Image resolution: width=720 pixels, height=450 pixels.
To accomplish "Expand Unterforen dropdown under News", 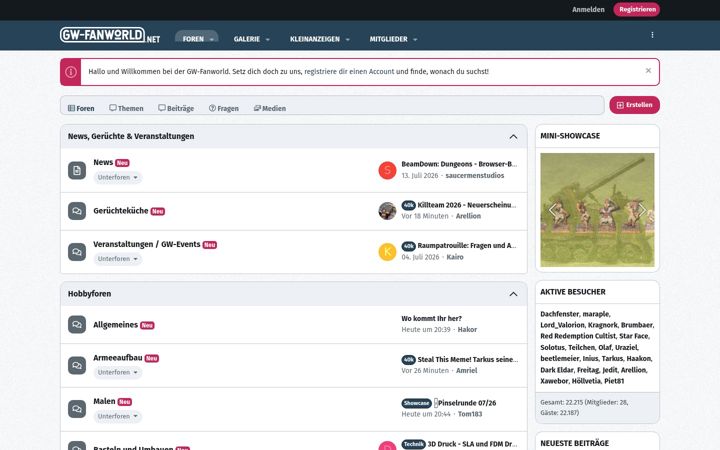I will [x=118, y=178].
